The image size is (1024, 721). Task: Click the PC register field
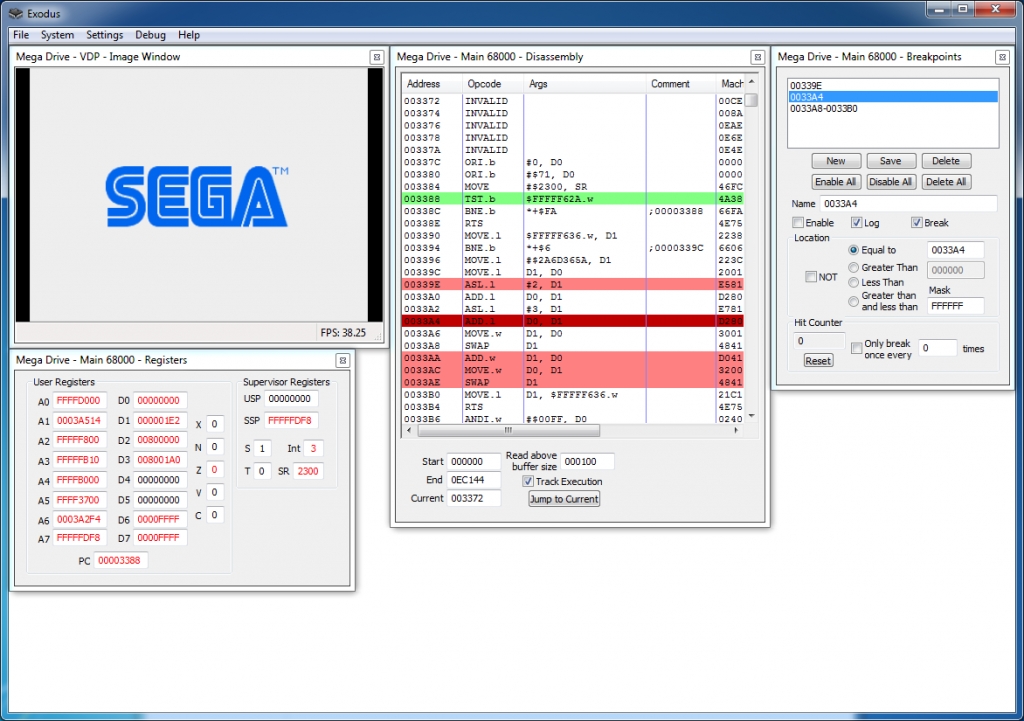coord(120,560)
